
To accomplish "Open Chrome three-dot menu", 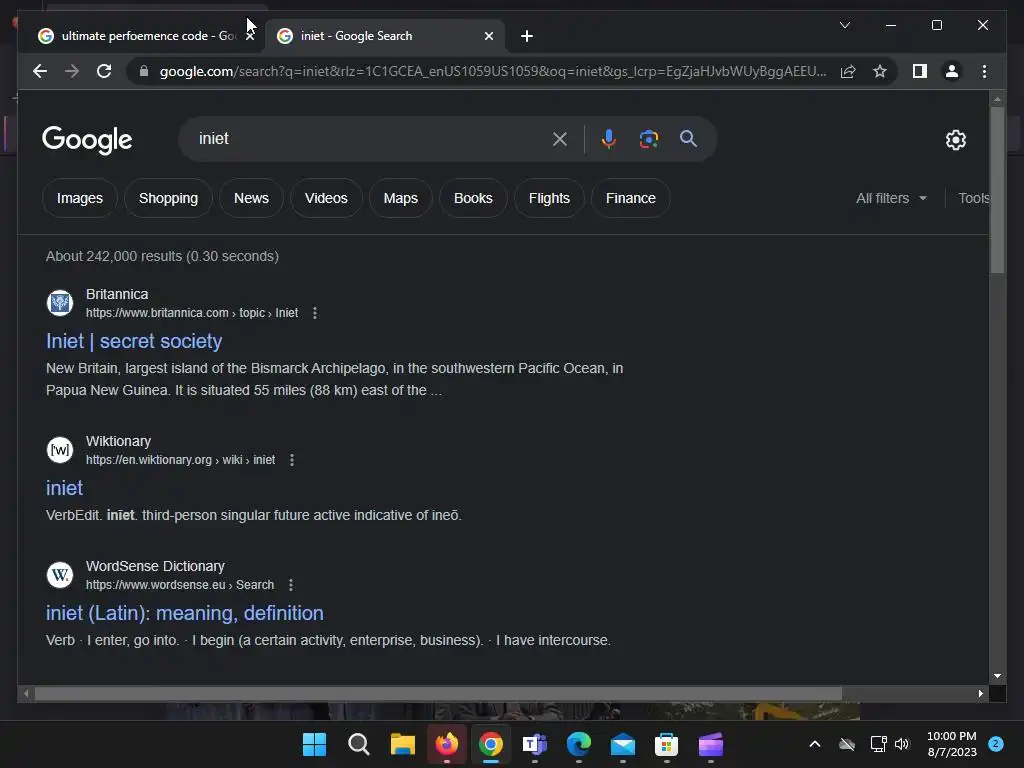I will (x=984, y=71).
